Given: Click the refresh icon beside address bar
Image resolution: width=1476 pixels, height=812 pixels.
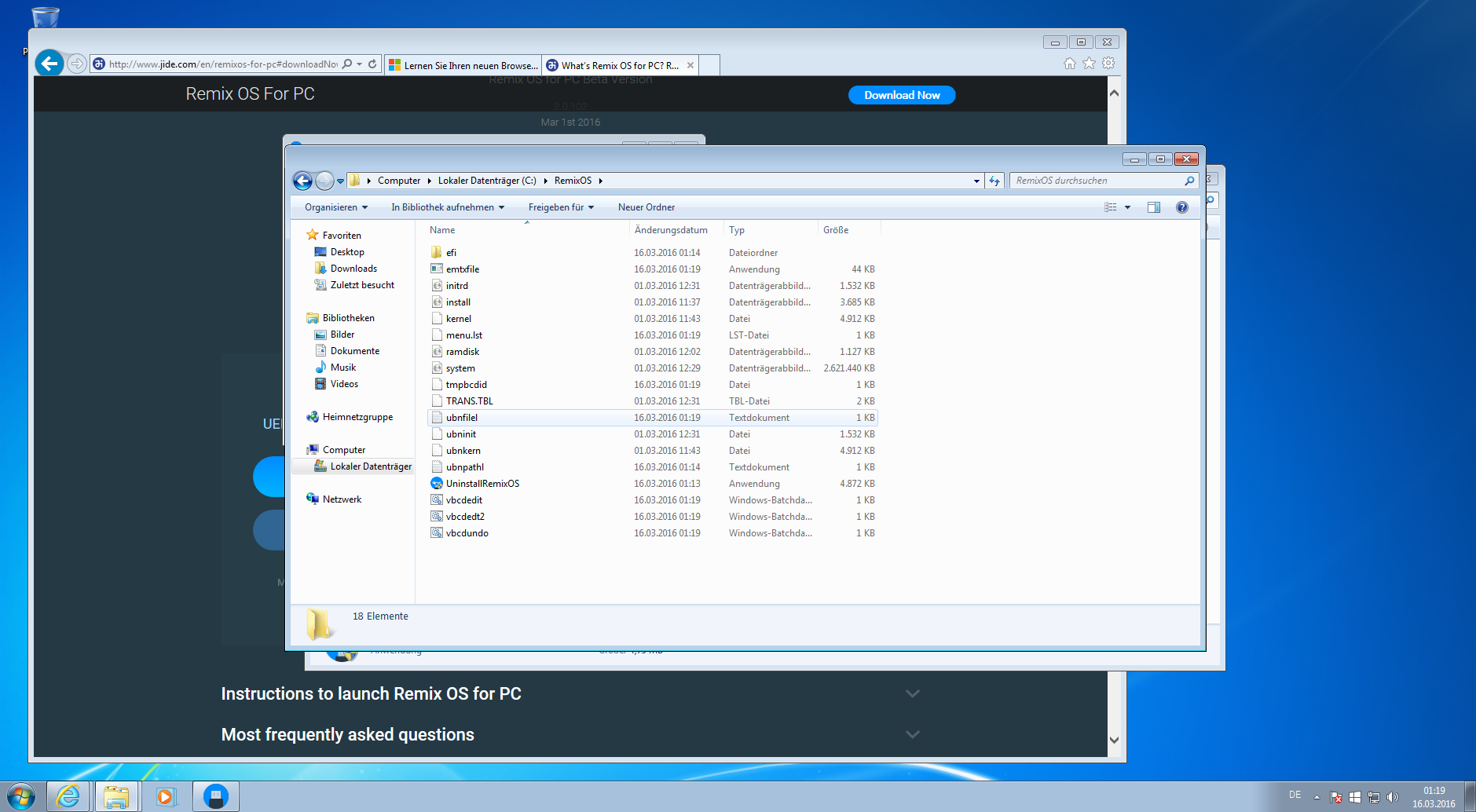Looking at the screenshot, I should [x=994, y=181].
